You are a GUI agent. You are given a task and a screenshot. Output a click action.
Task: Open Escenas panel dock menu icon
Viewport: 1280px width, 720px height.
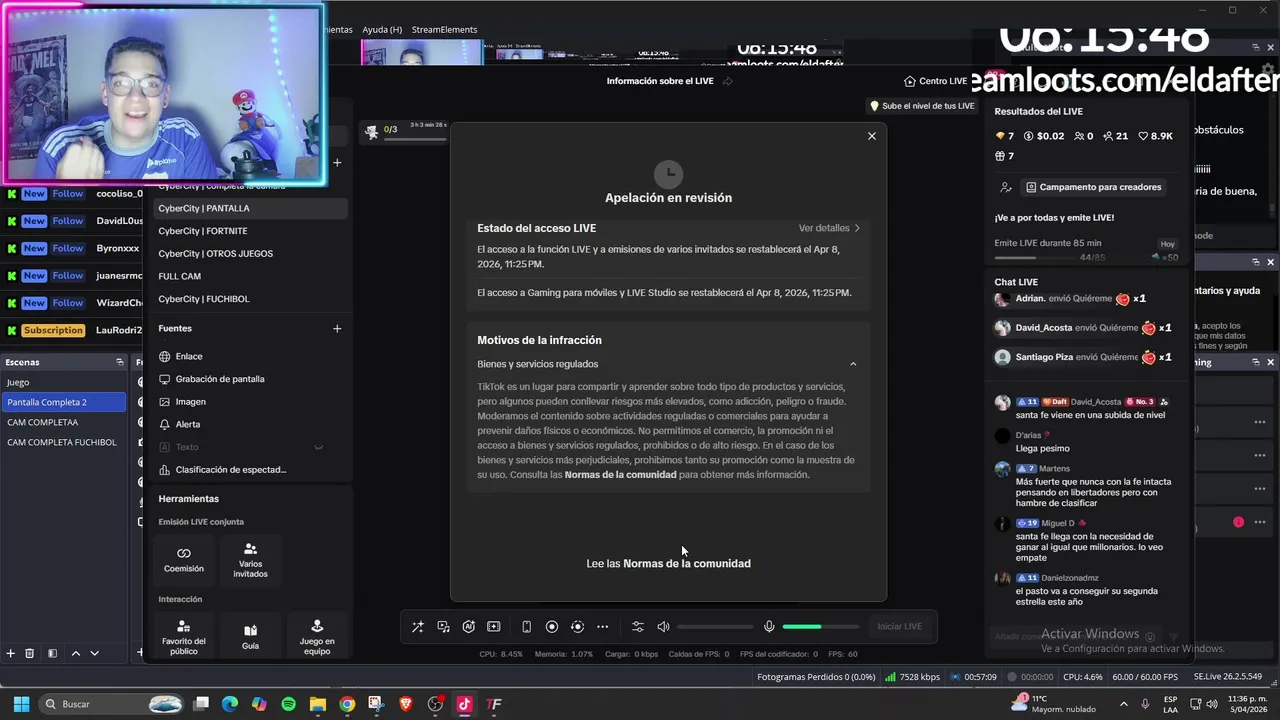[x=119, y=362]
